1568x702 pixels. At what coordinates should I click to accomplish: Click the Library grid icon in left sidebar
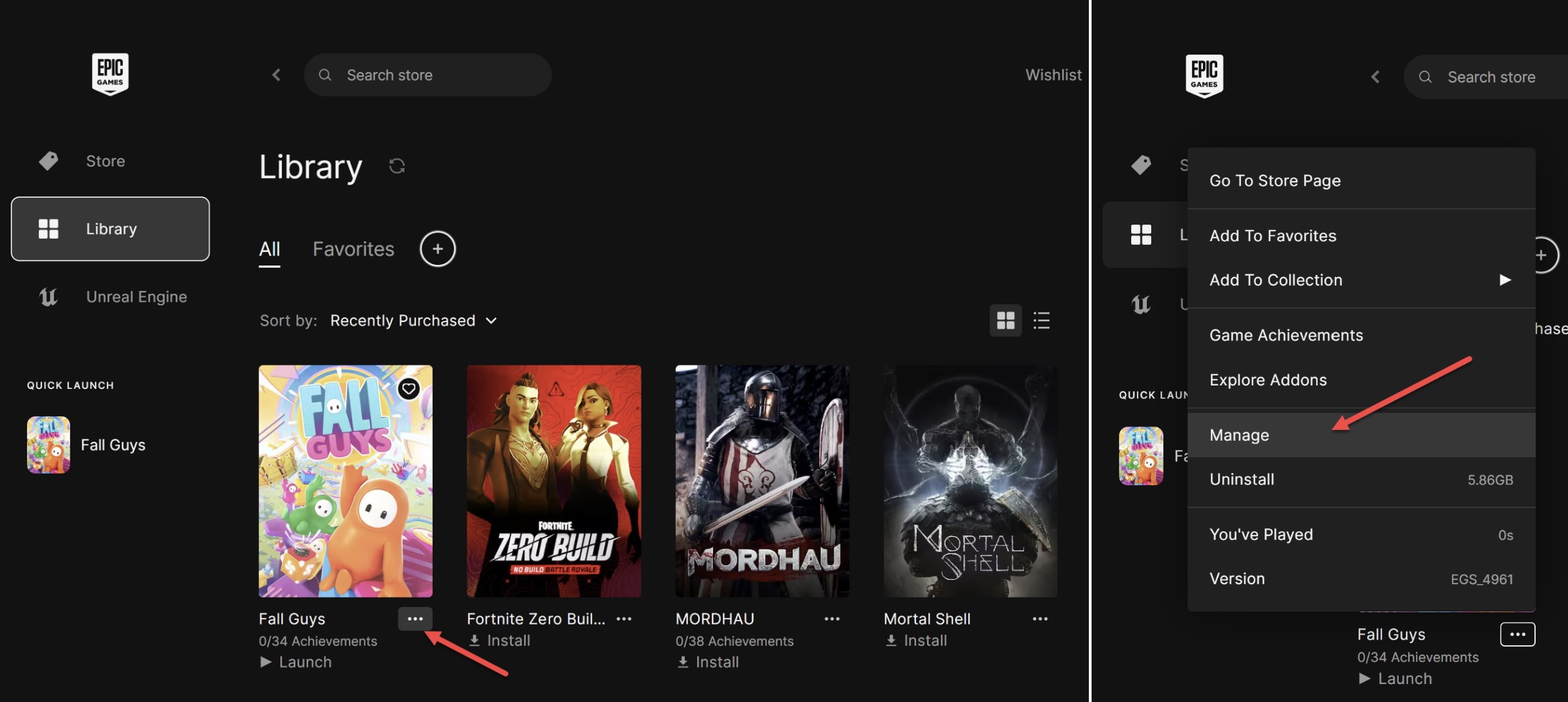(x=49, y=229)
